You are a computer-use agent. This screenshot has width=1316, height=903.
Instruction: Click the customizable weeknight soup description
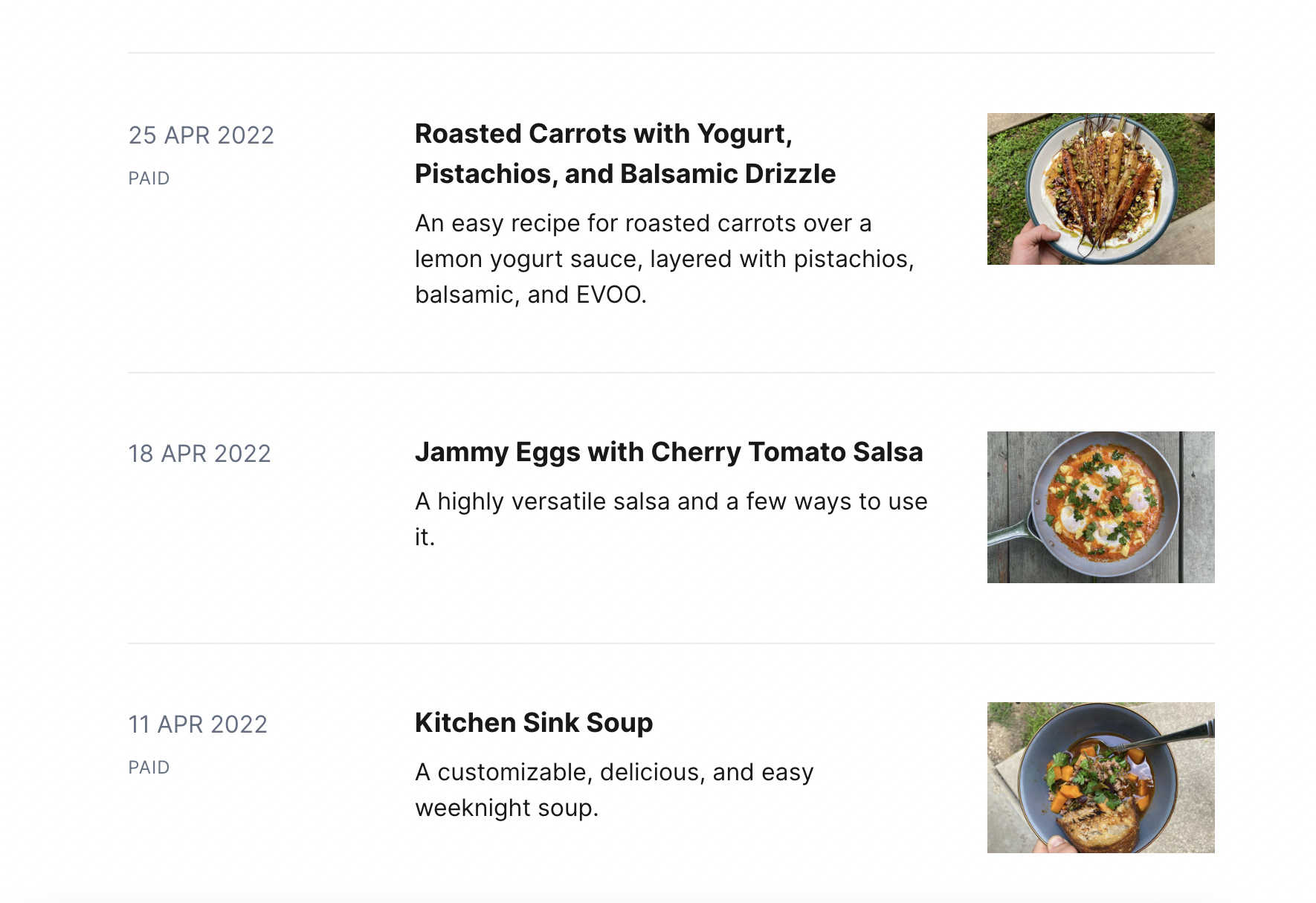coord(614,773)
